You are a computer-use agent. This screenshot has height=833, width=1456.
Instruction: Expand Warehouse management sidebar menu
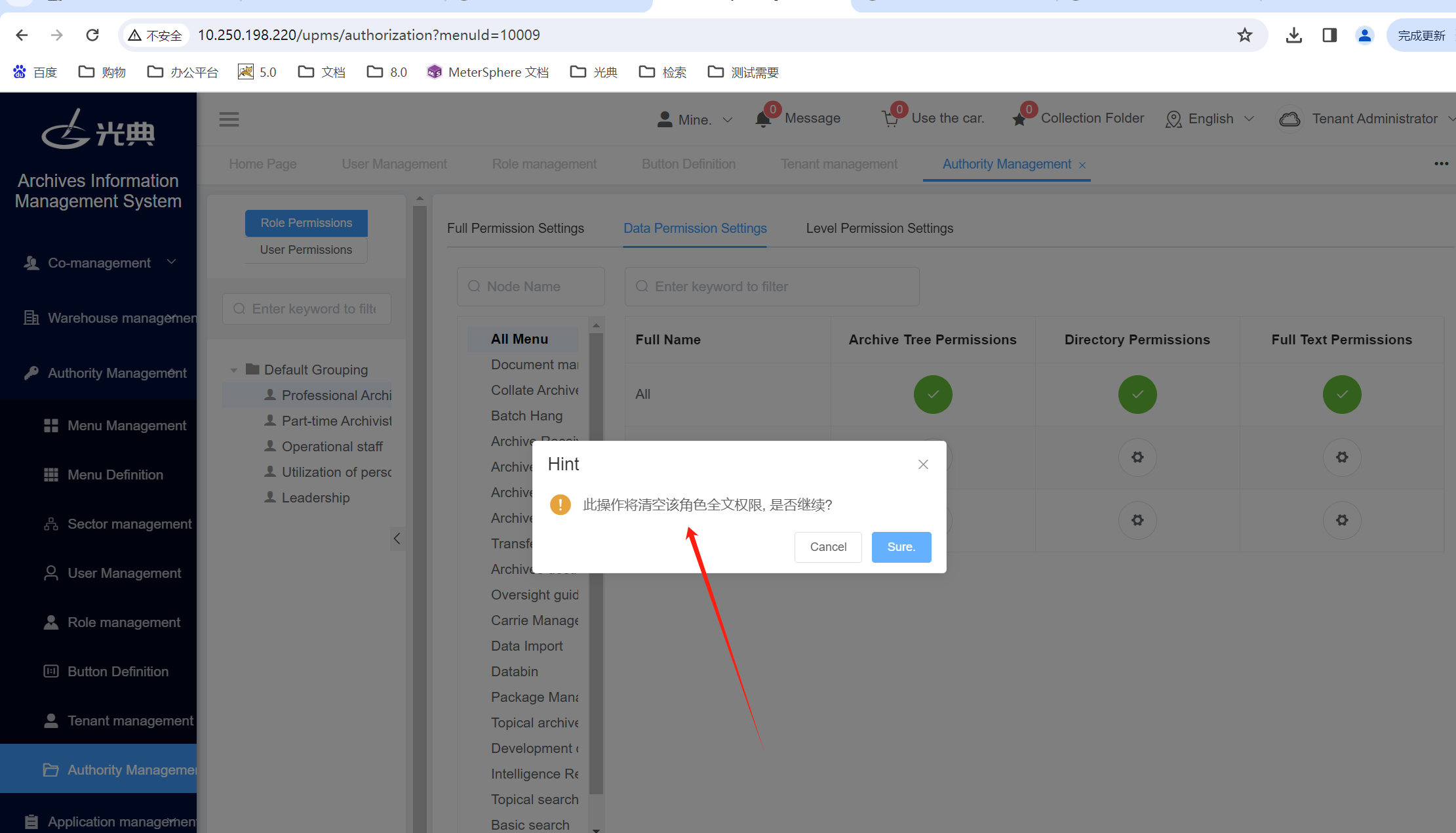98,318
